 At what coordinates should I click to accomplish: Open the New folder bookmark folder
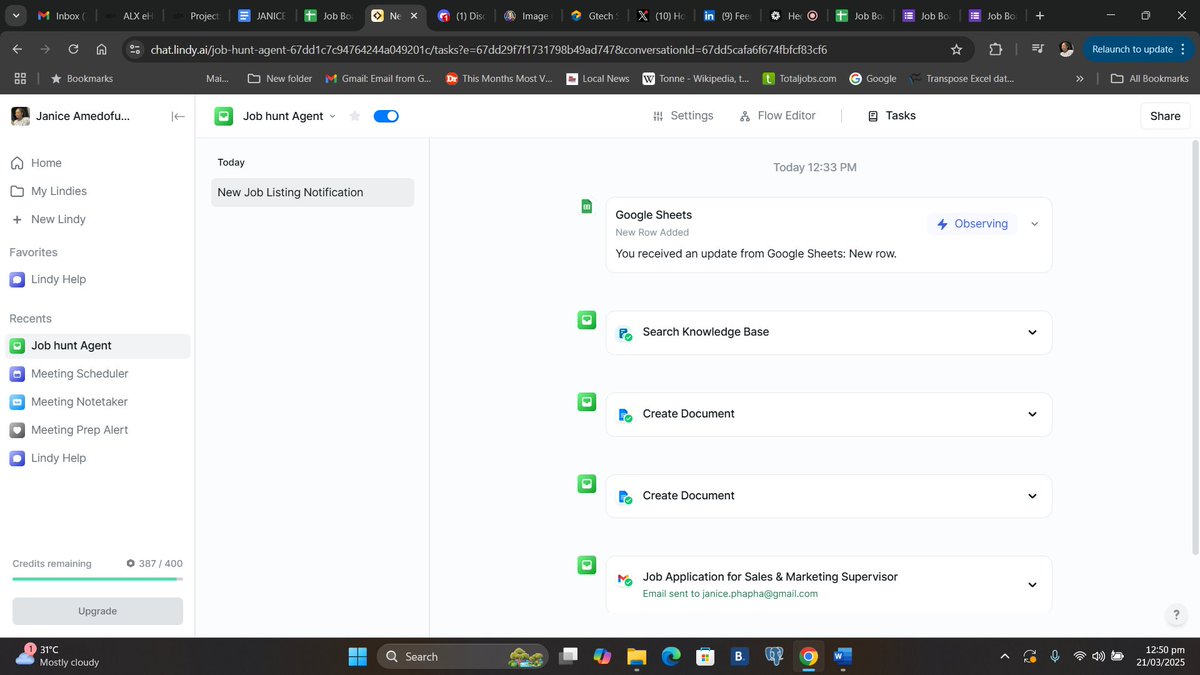280,78
